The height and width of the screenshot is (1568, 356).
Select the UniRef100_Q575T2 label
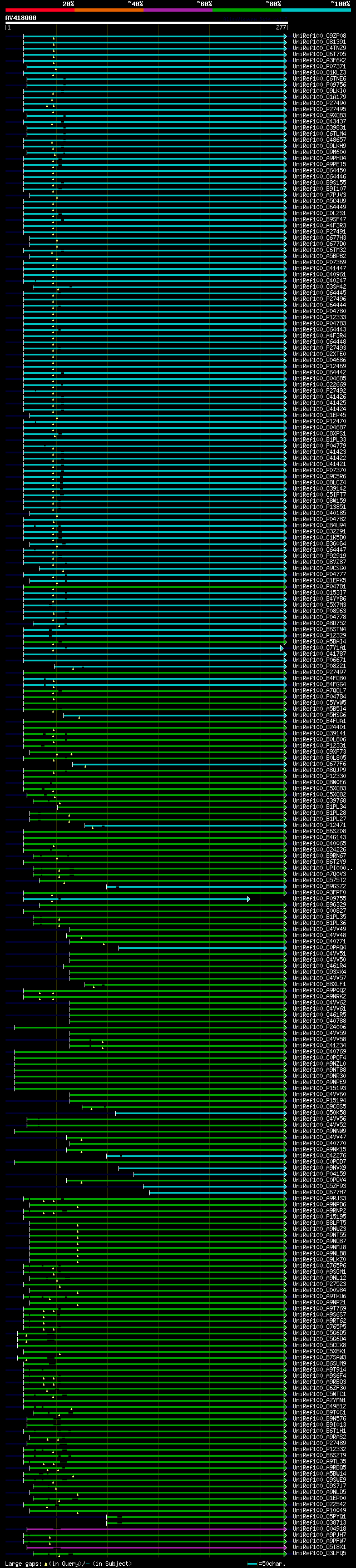319,880
